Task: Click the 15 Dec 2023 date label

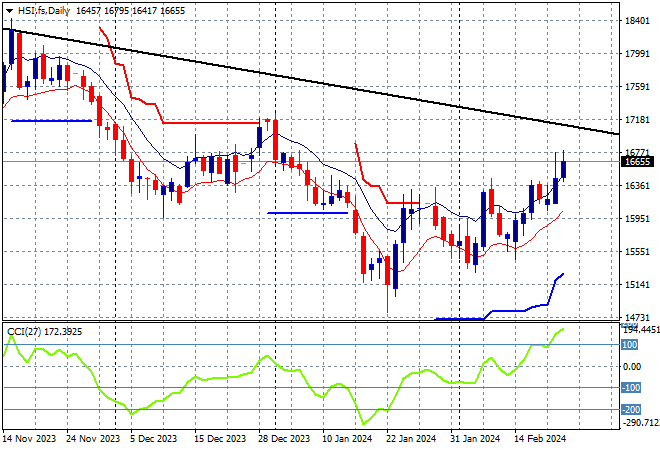Action: 220,439
